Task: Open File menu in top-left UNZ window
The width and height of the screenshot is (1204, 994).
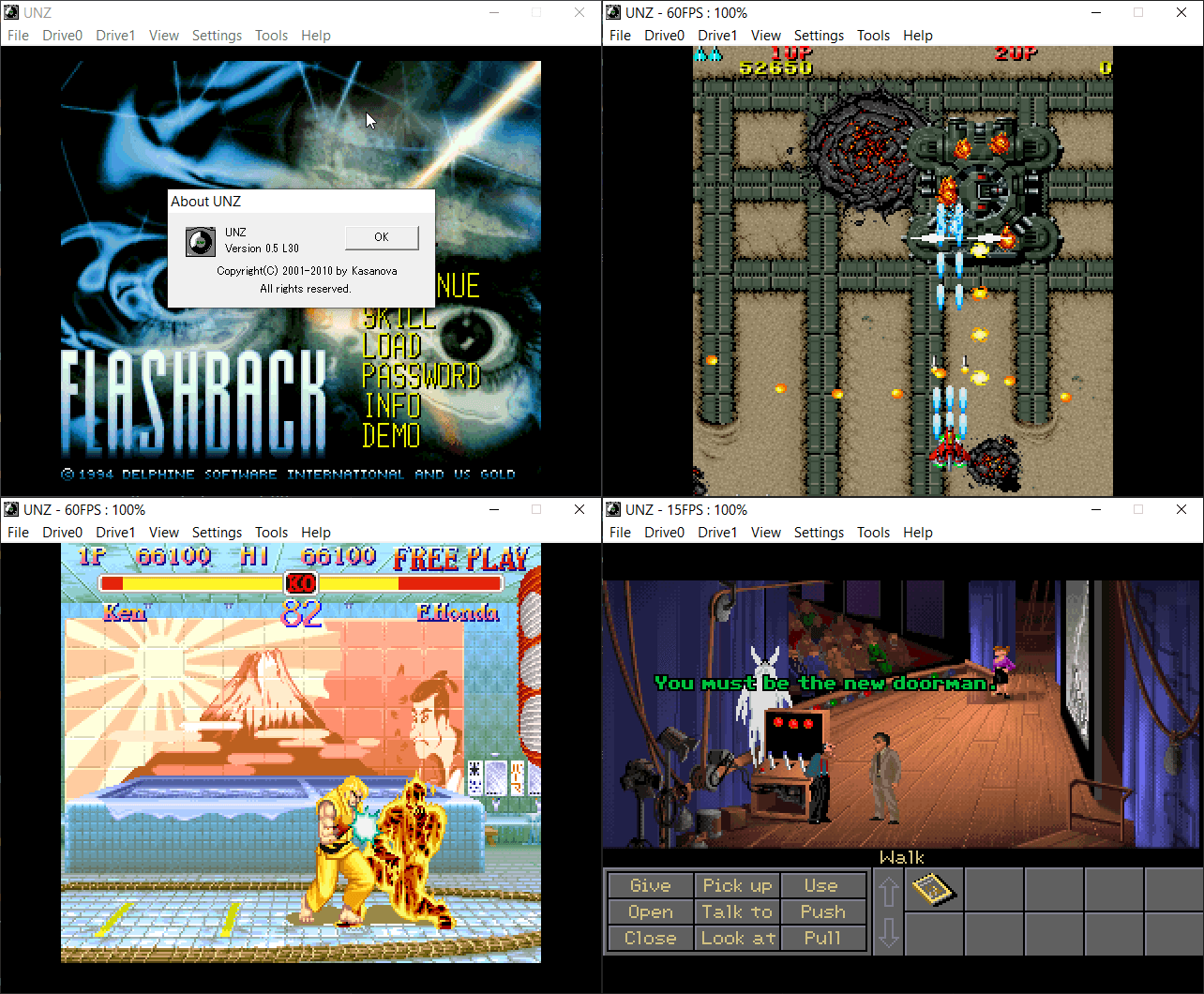Action: pyautogui.click(x=18, y=36)
